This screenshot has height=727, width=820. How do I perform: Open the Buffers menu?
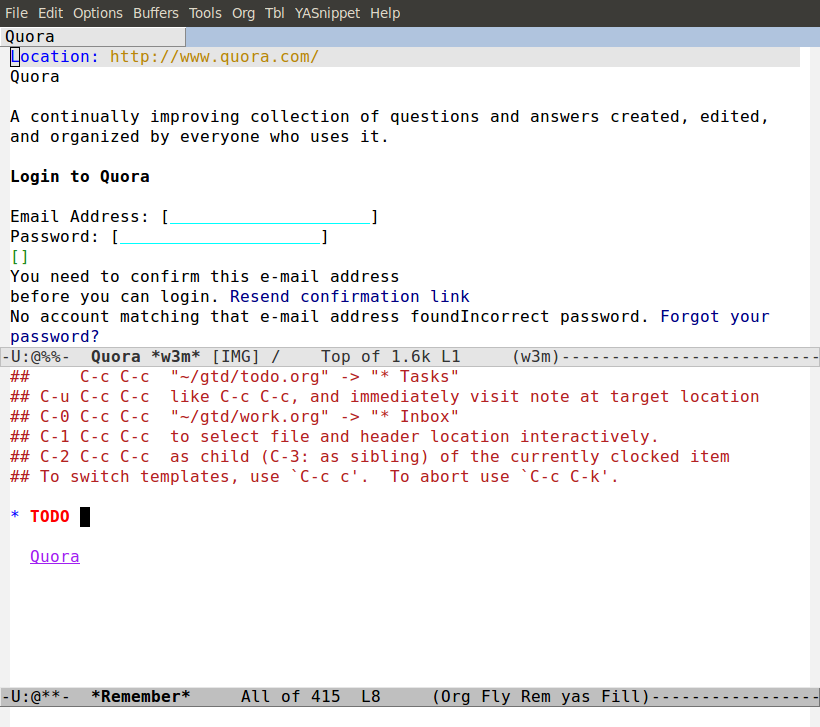[x=155, y=13]
